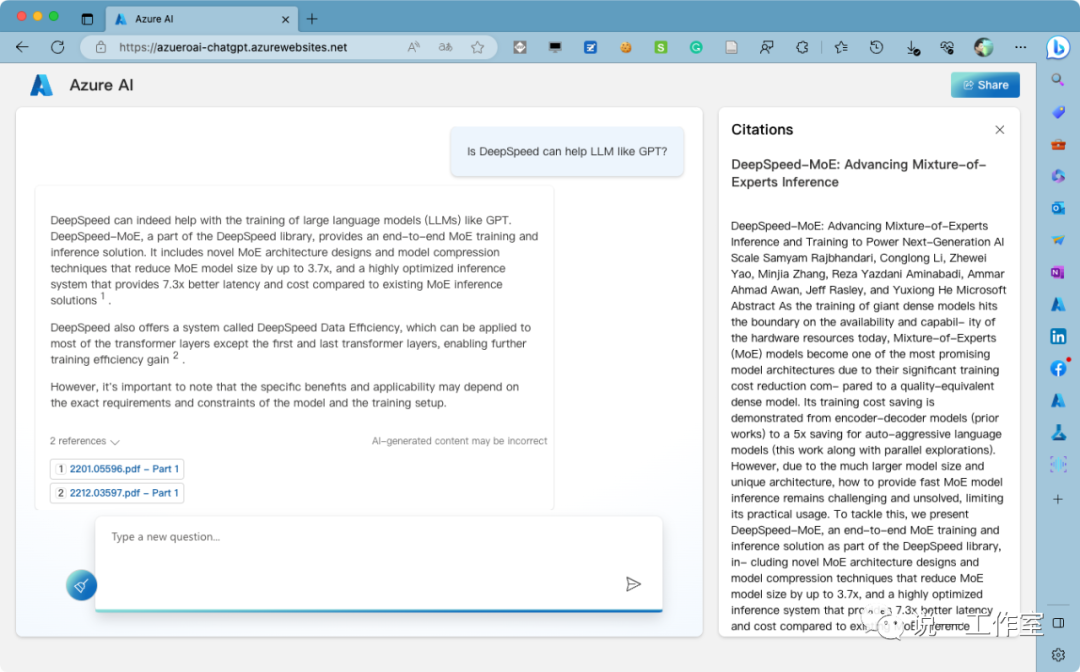The height and width of the screenshot is (672, 1080).
Task: Open the feedback person icon
Action: pyautogui.click(x=767, y=48)
